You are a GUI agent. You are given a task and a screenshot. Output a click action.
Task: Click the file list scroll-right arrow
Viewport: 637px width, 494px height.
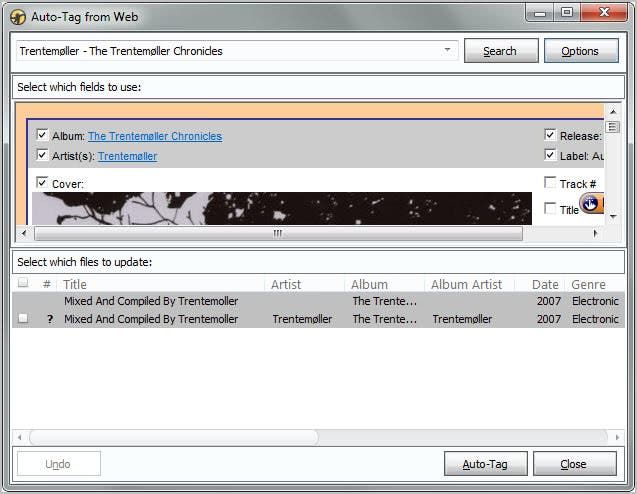pos(617,438)
